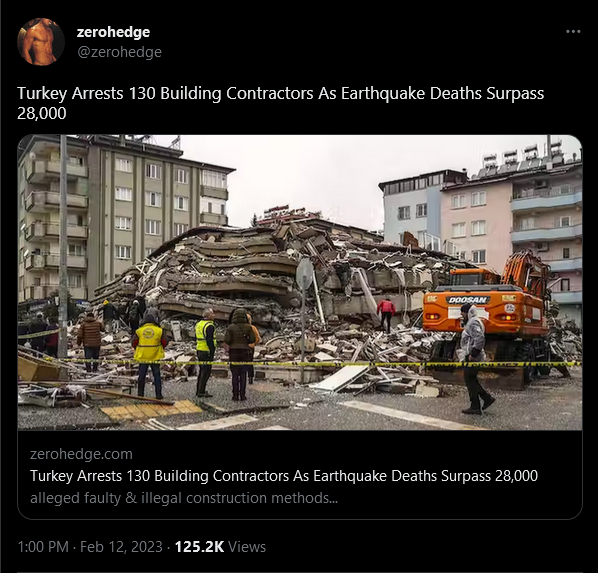Click the person in the grey hooded jacket

tap(474, 359)
